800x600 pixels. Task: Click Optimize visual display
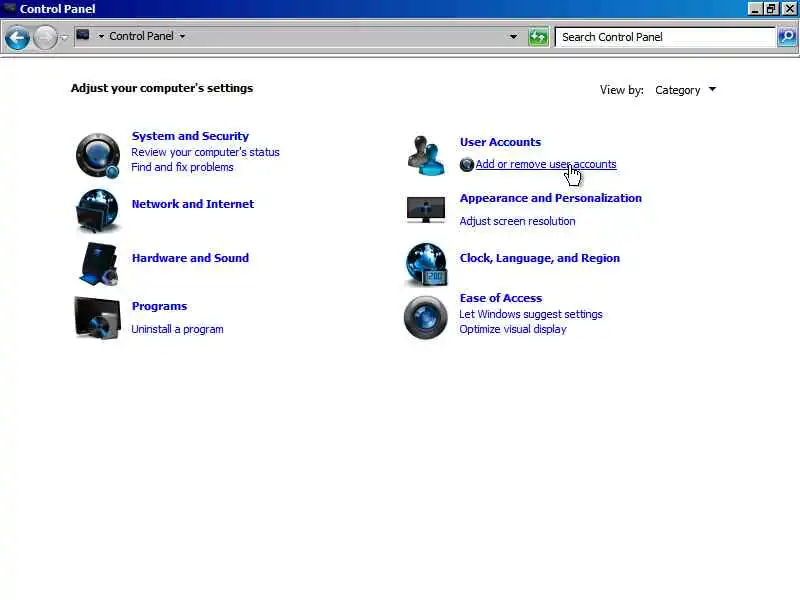513,330
